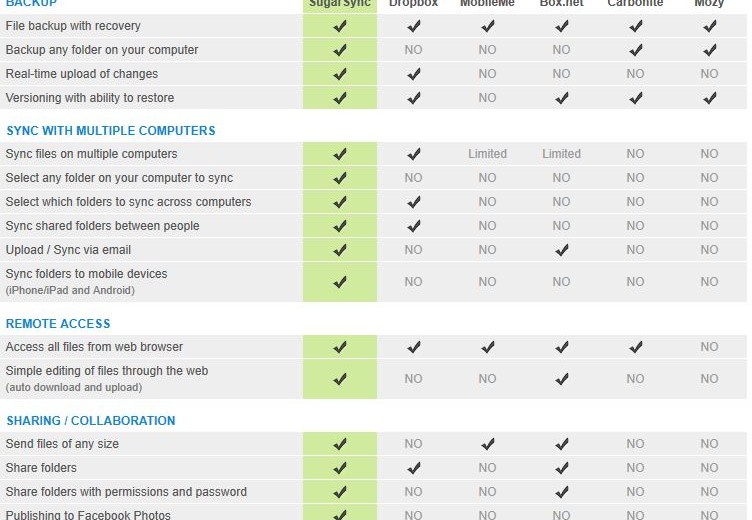The height and width of the screenshot is (520, 752).
Task: Click Mozy checkmark for File backup with recovery
Action: coord(710,26)
